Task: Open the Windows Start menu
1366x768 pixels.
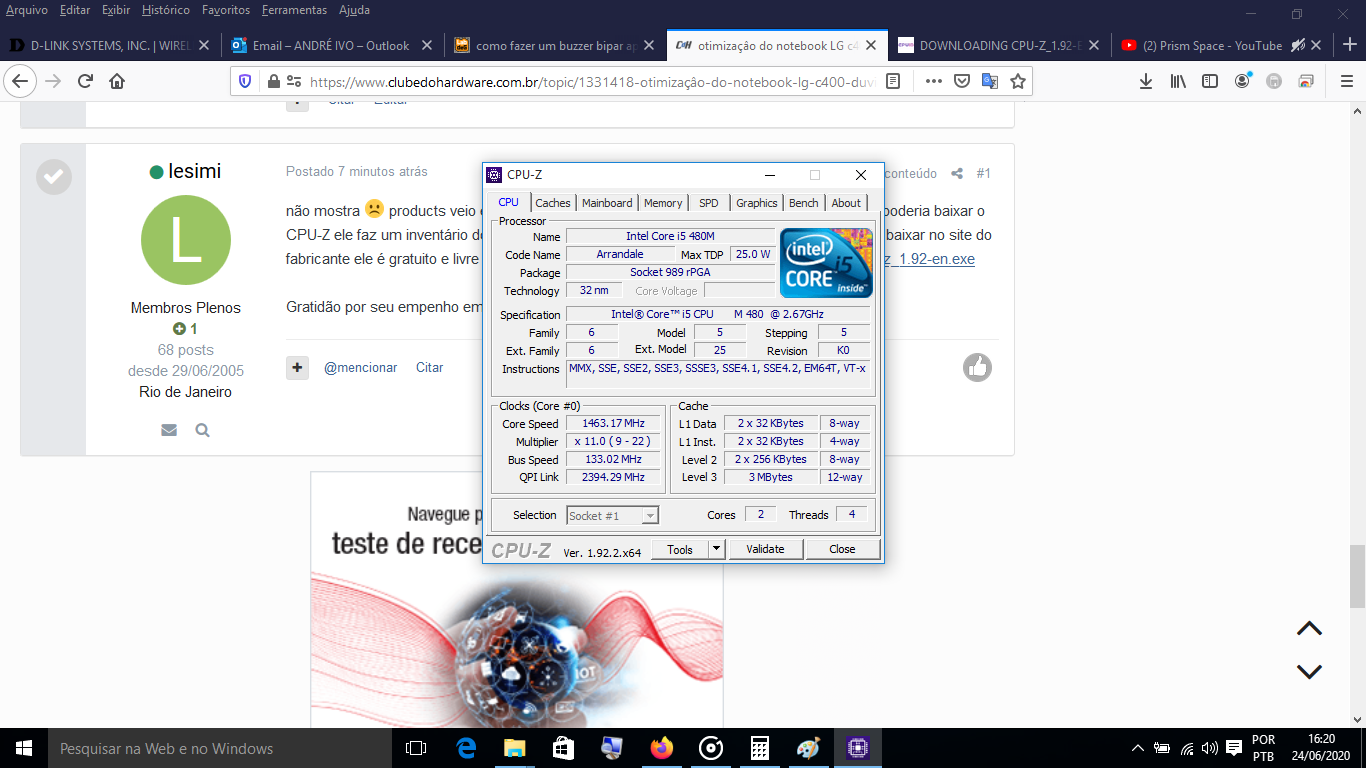Action: pos(22,748)
